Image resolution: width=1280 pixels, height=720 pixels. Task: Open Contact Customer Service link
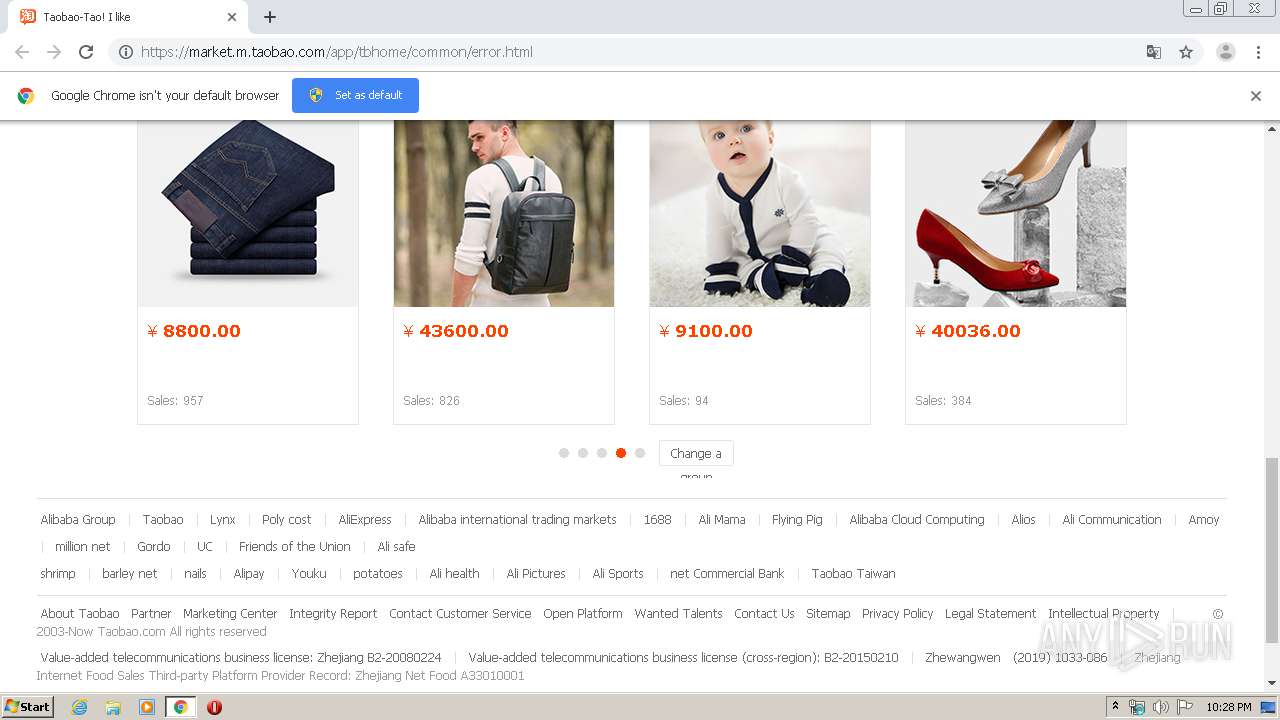pyautogui.click(x=460, y=614)
